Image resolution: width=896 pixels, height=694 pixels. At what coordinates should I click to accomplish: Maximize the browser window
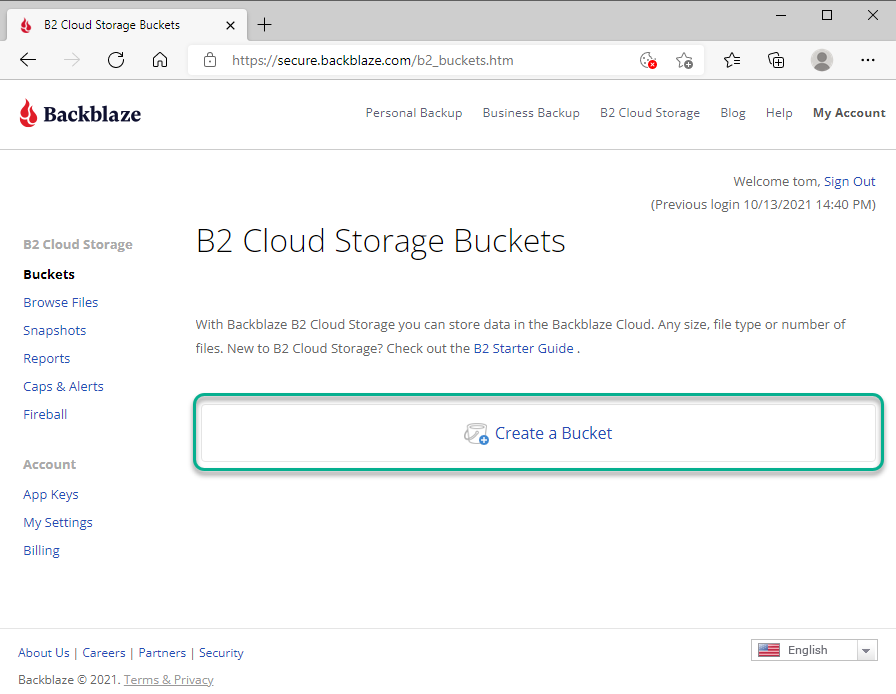coord(827,15)
